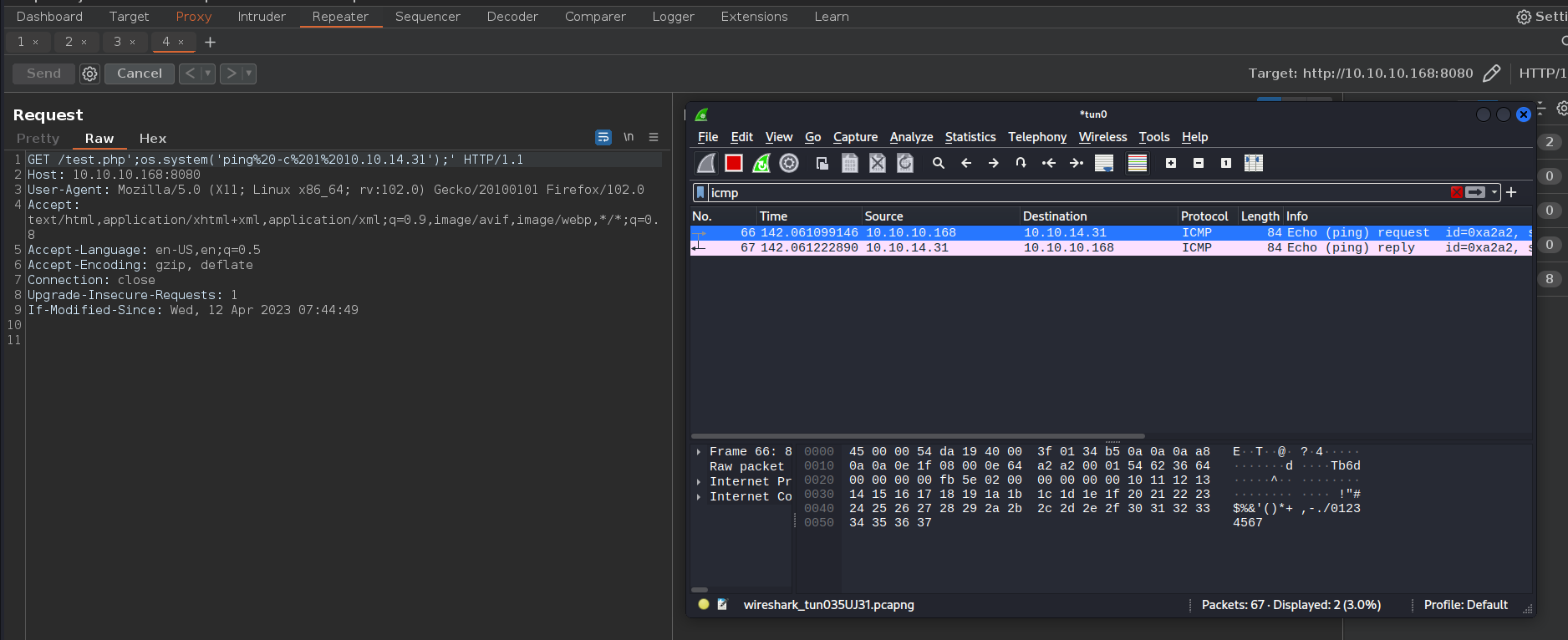Image resolution: width=1568 pixels, height=640 pixels.
Task: Open Wireshark Statistics menu
Action: pos(970,137)
